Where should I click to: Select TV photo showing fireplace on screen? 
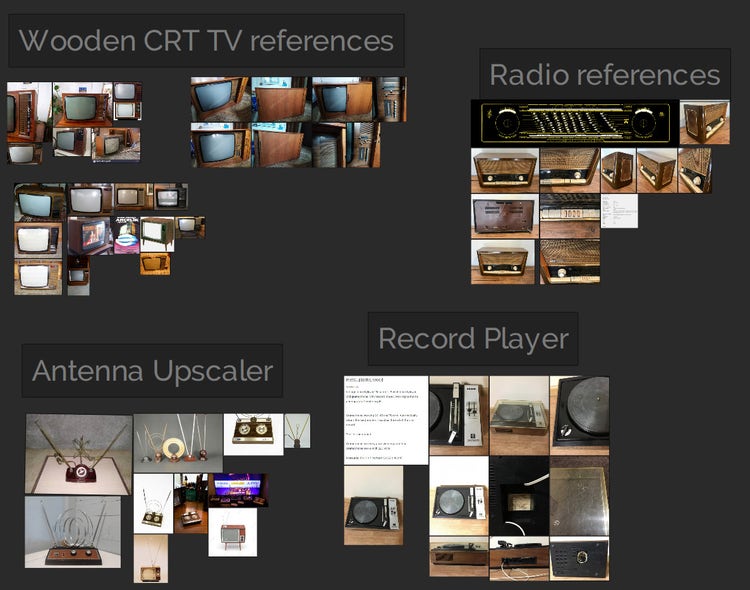[90, 236]
